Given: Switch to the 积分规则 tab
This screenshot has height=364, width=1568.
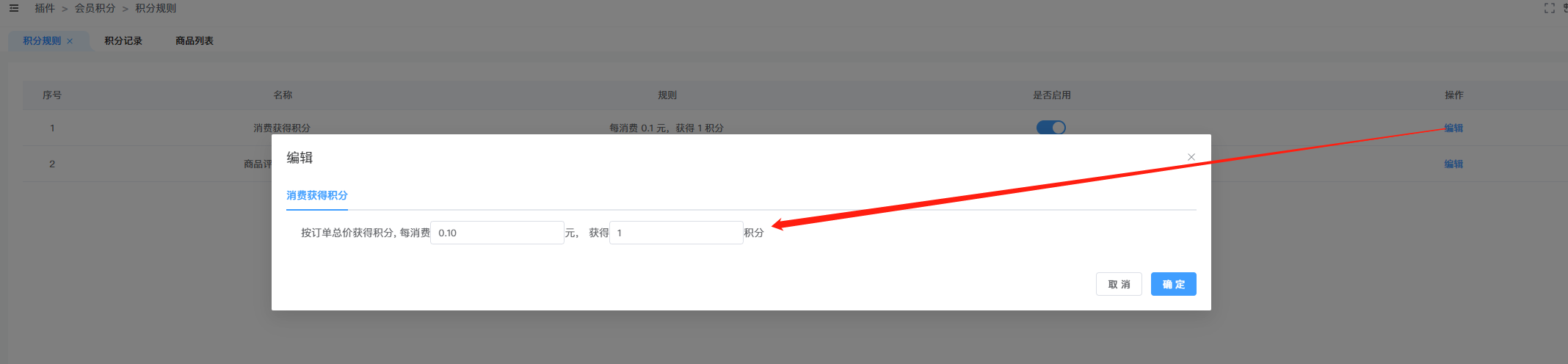Looking at the screenshot, I should (42, 41).
